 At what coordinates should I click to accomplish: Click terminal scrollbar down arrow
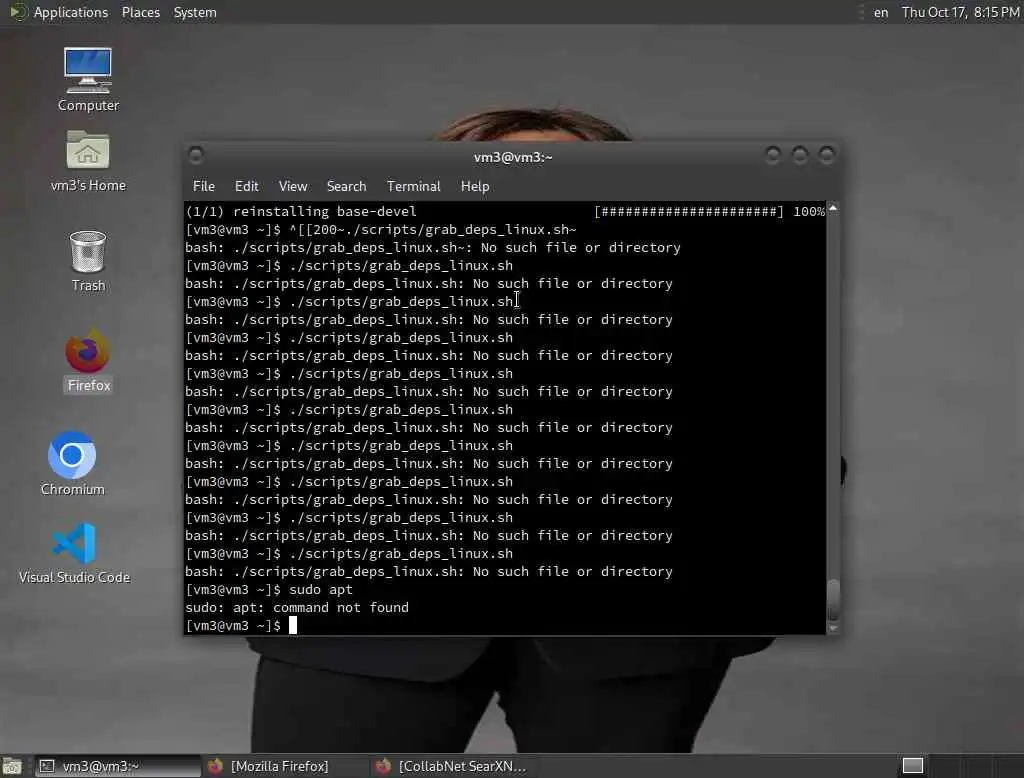pos(833,628)
